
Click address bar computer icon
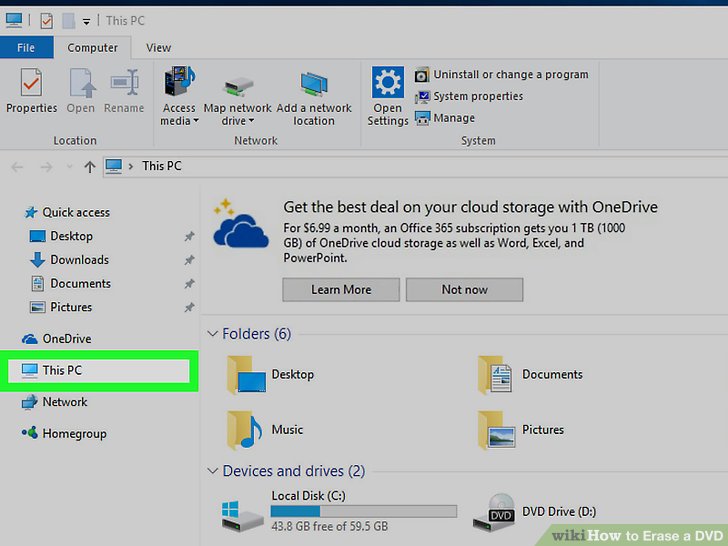coord(113,166)
